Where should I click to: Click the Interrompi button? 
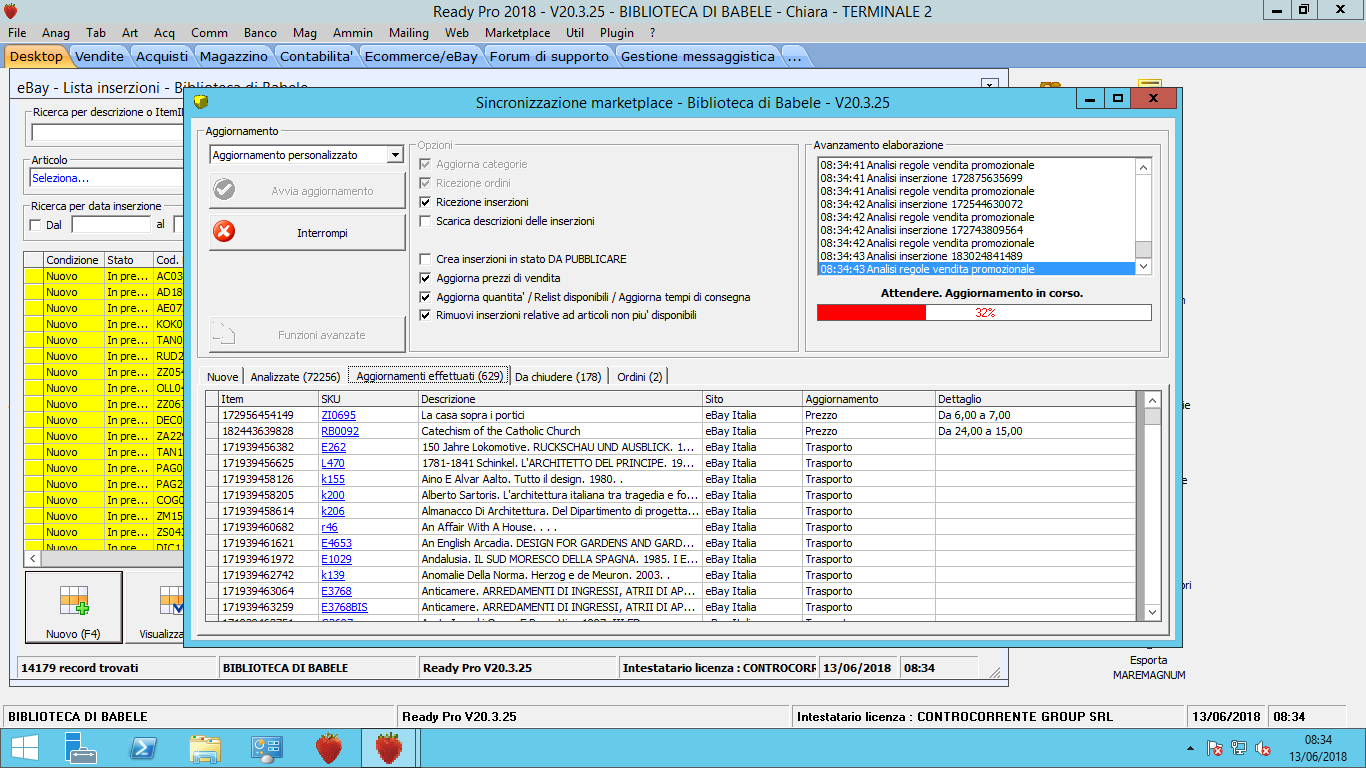(308, 232)
